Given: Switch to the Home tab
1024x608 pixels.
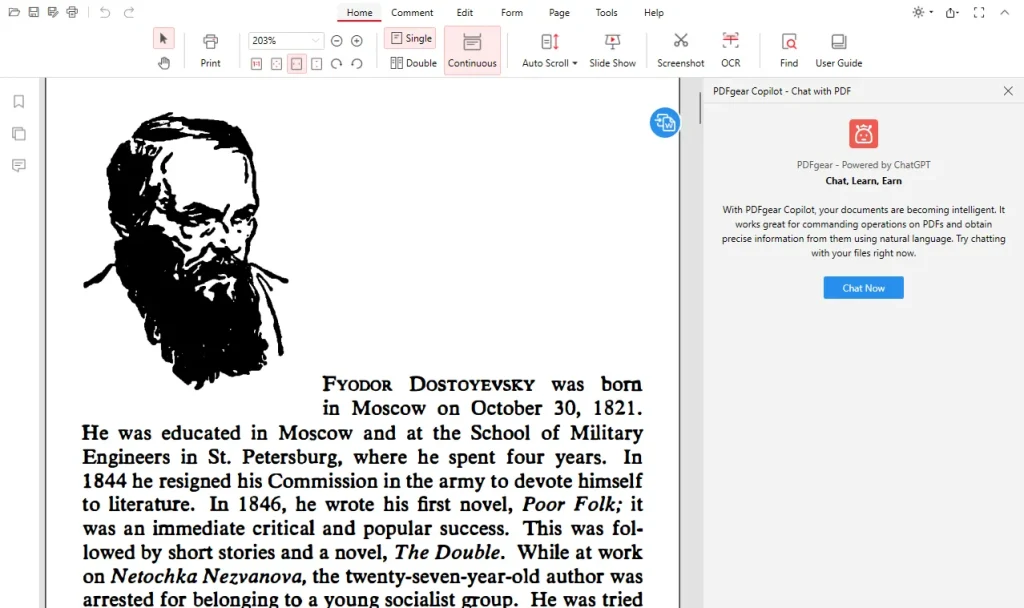Looking at the screenshot, I should 359,12.
